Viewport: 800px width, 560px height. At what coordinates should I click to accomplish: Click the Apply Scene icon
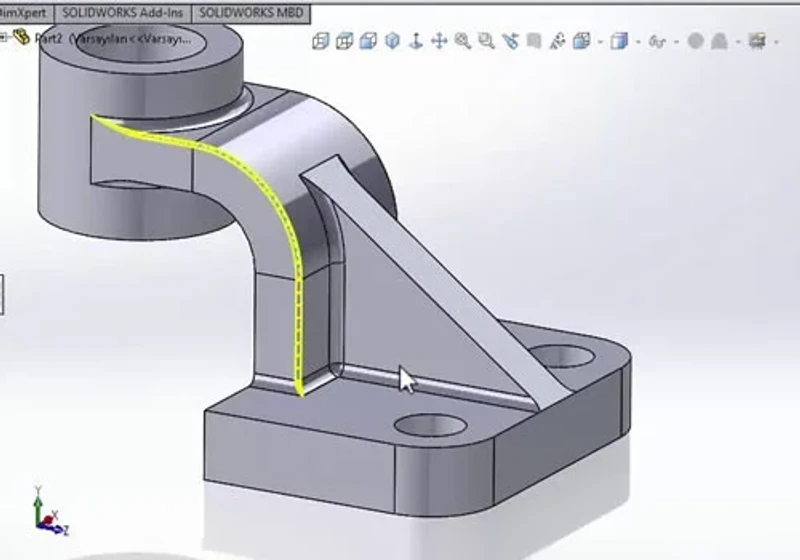point(719,41)
